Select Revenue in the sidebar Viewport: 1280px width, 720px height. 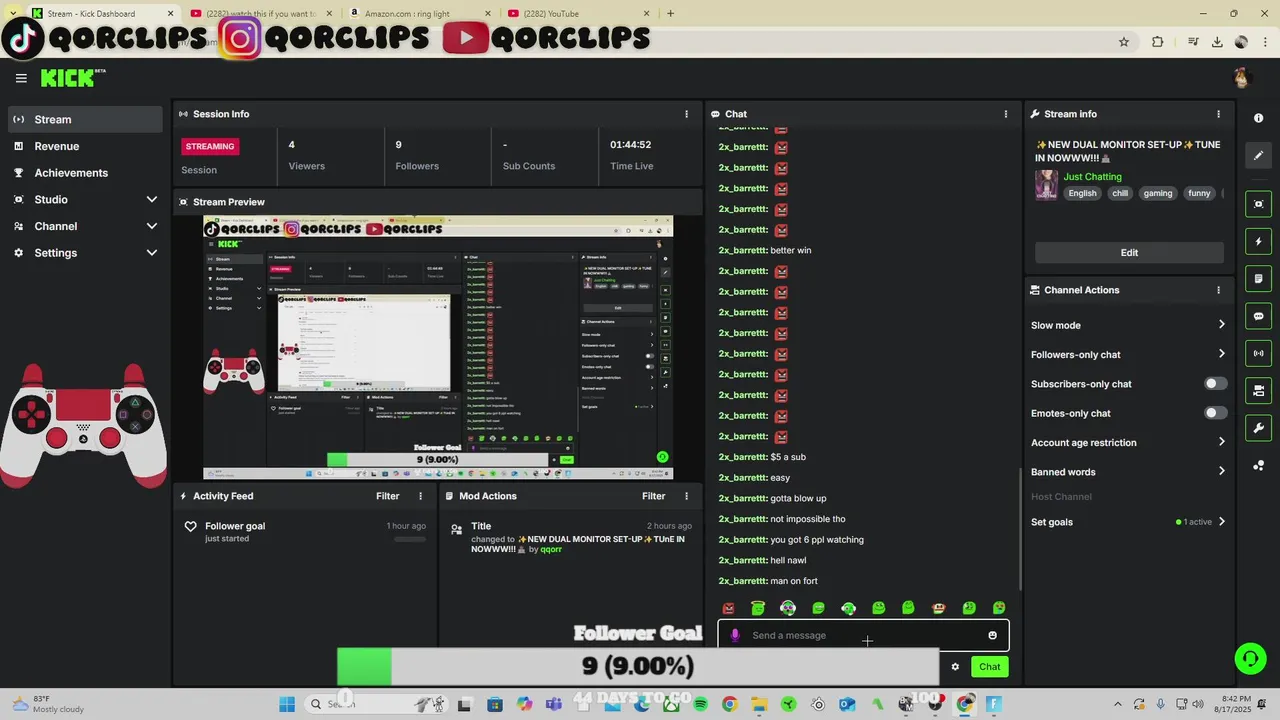85,146
